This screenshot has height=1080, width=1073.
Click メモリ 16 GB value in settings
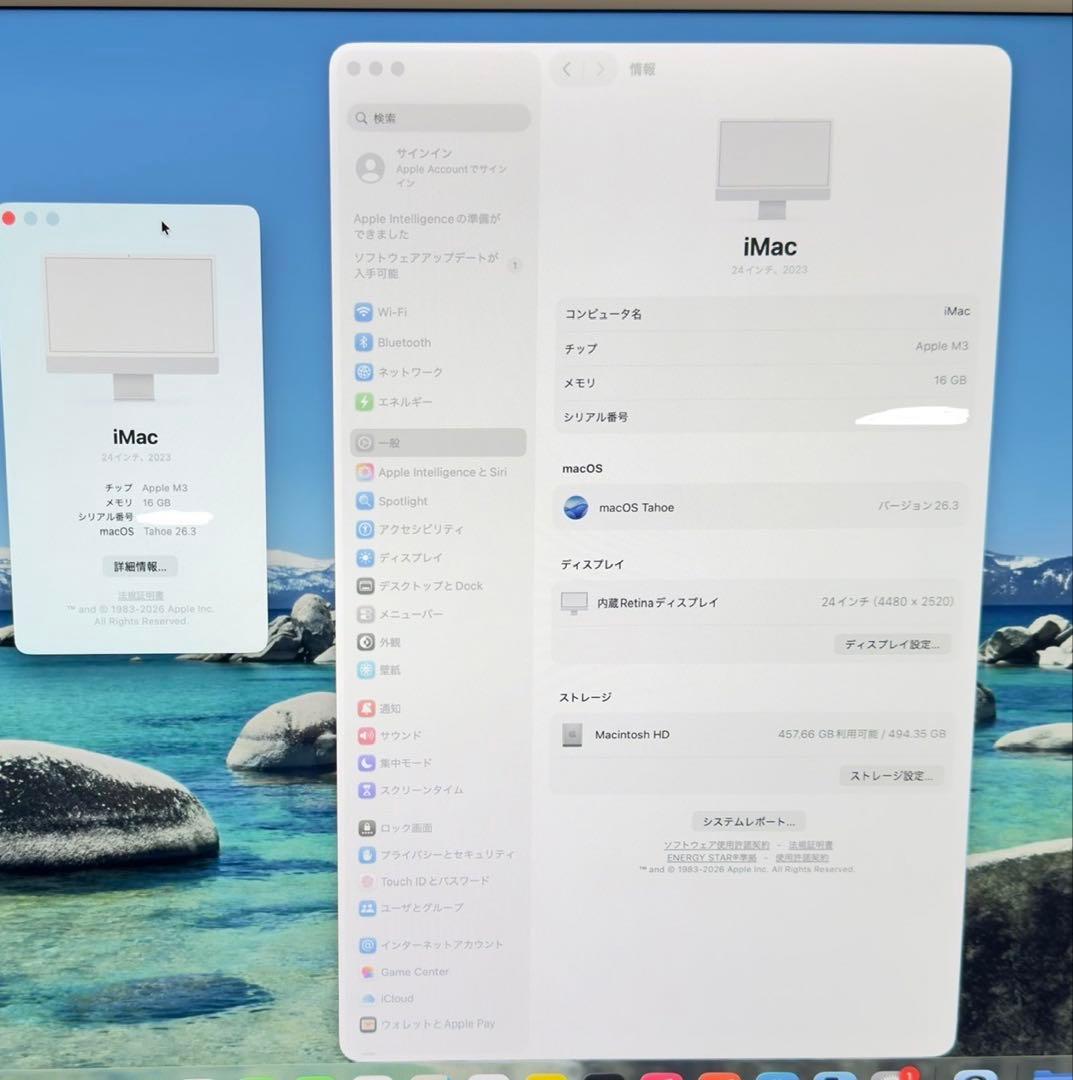950,380
